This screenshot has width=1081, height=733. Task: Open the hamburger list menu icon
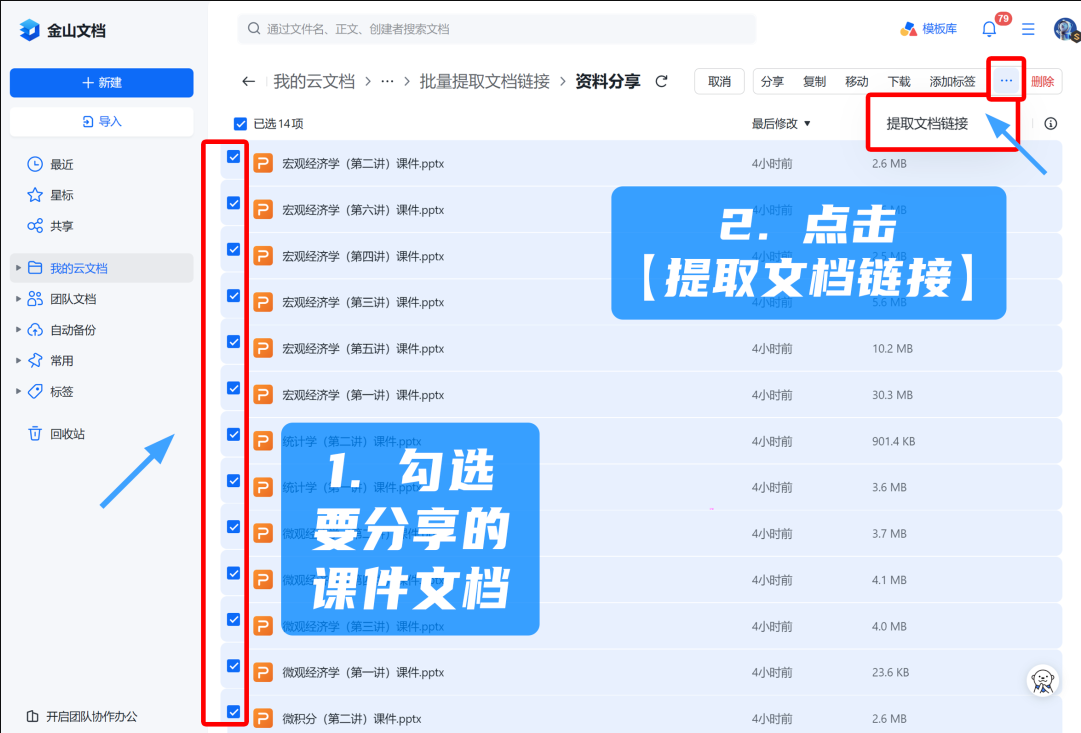pos(1028,29)
